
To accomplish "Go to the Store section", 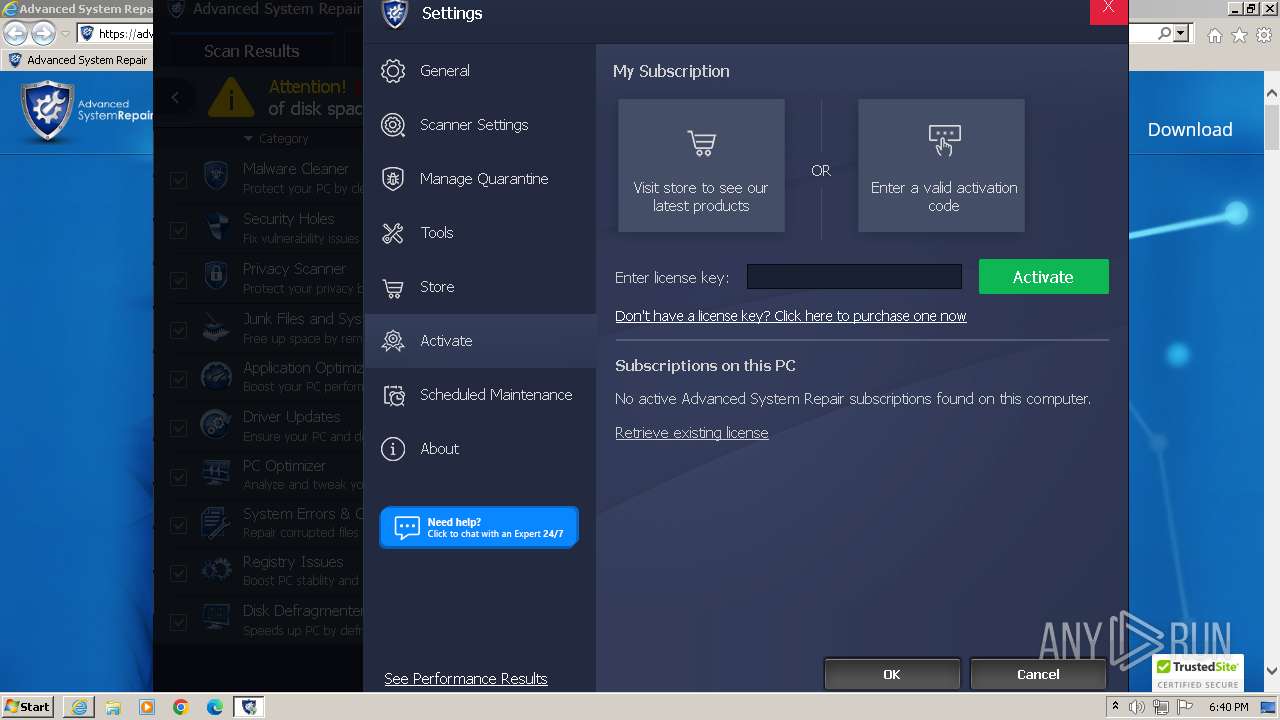I will pos(480,287).
